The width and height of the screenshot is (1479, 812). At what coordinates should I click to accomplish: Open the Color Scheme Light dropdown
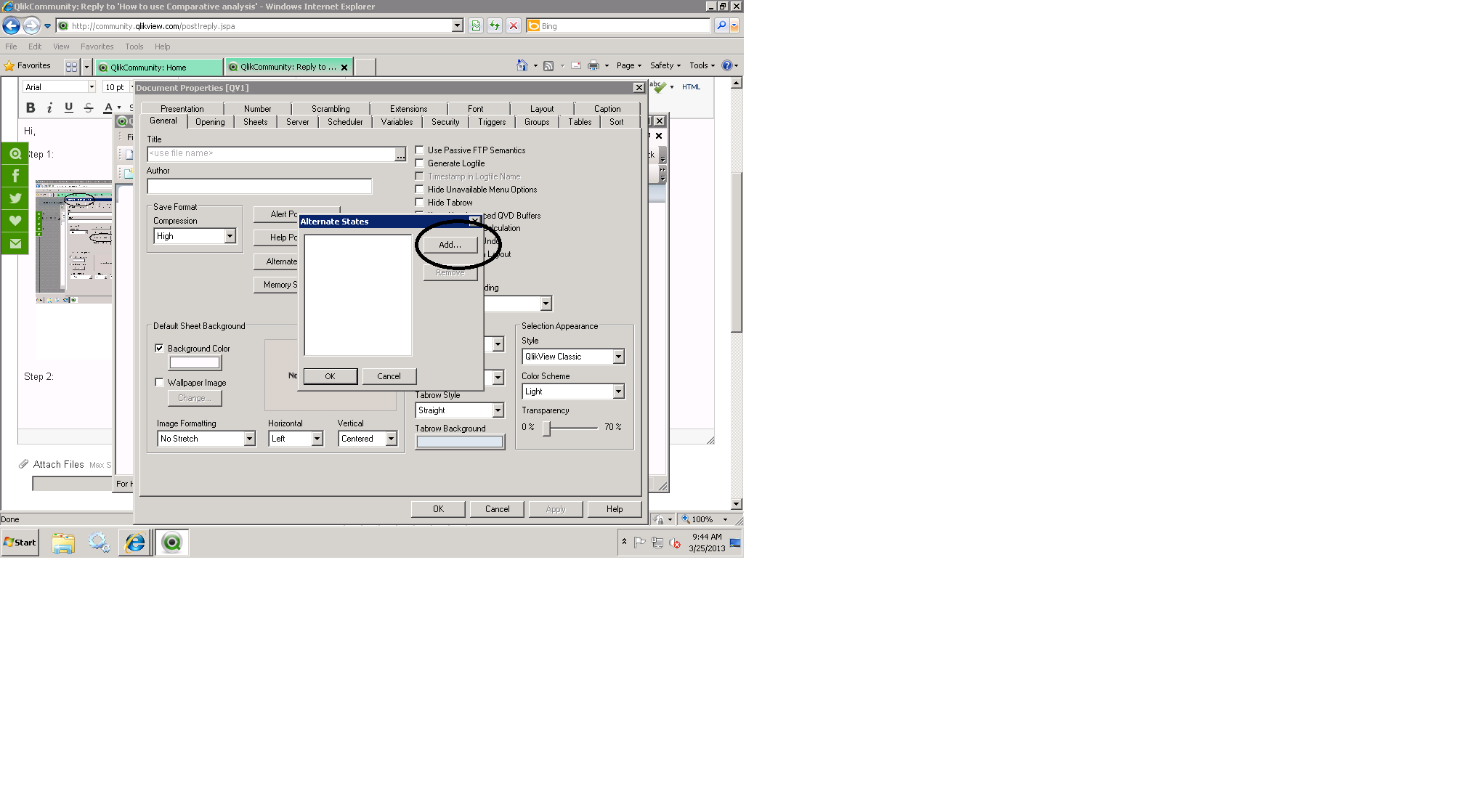[618, 391]
